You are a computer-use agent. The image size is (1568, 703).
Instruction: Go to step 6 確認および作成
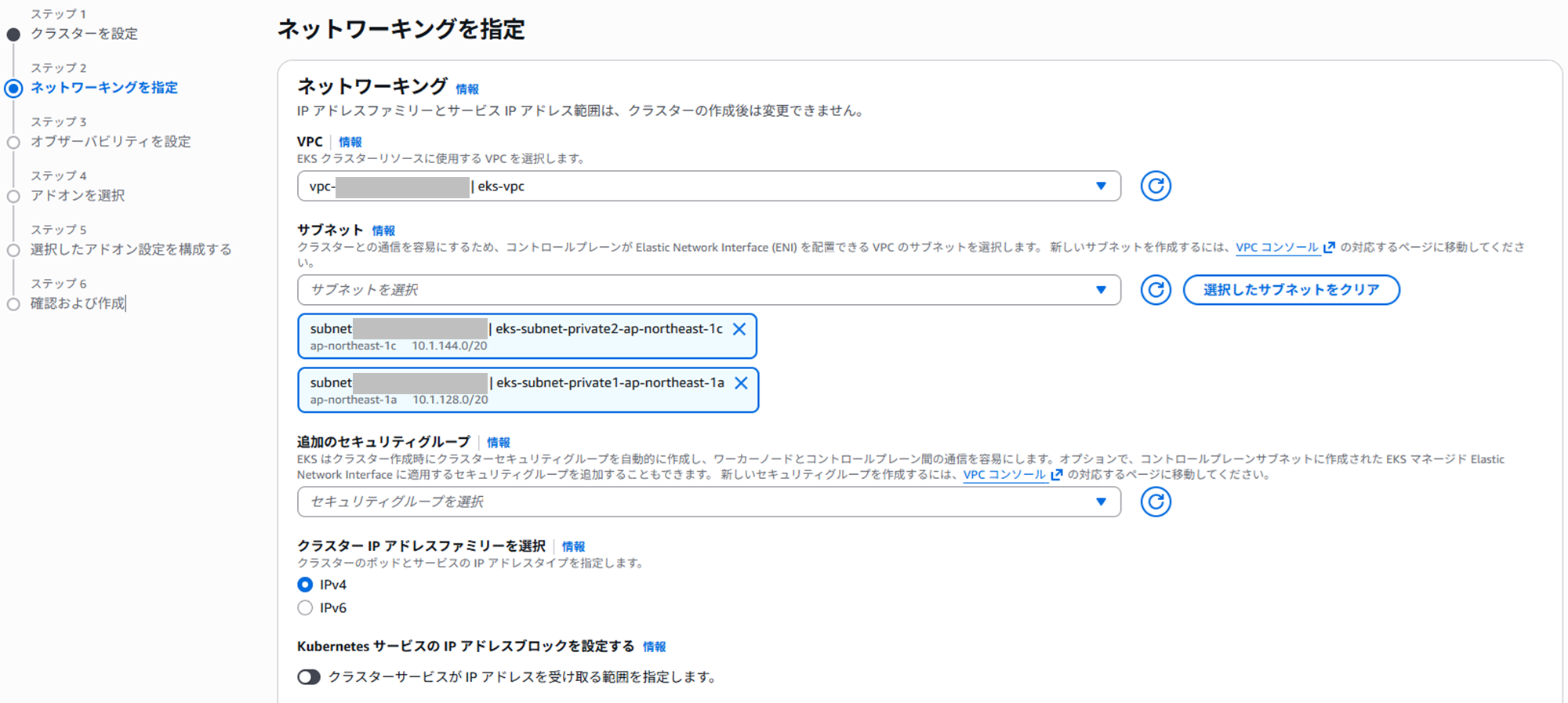78,303
